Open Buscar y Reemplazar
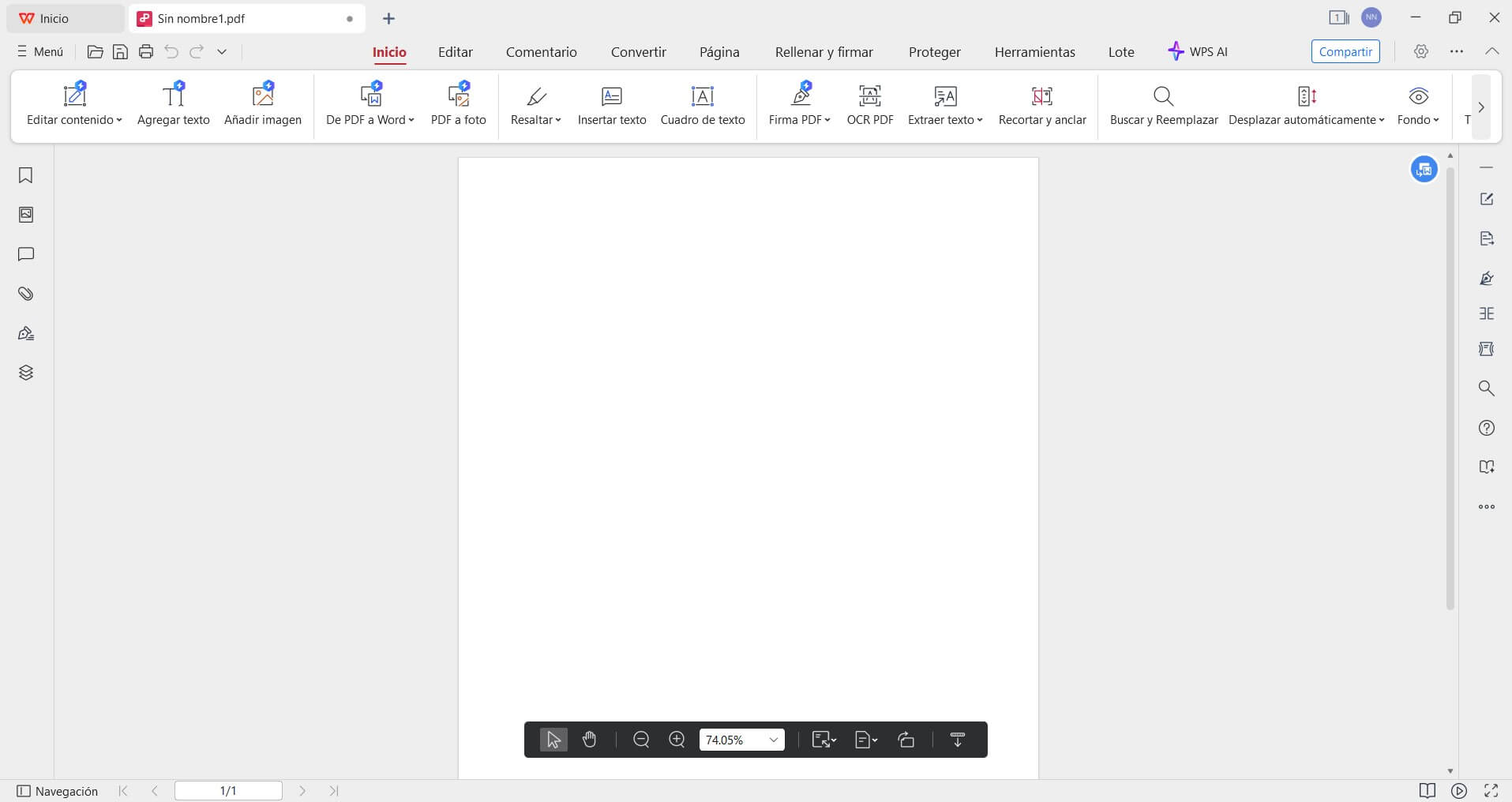1512x802 pixels. point(1164,105)
